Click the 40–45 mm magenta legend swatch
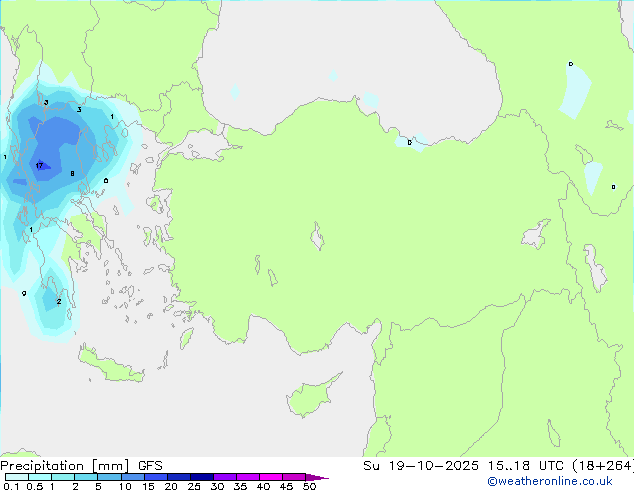Image resolution: width=634 pixels, height=490 pixels. click(271, 477)
